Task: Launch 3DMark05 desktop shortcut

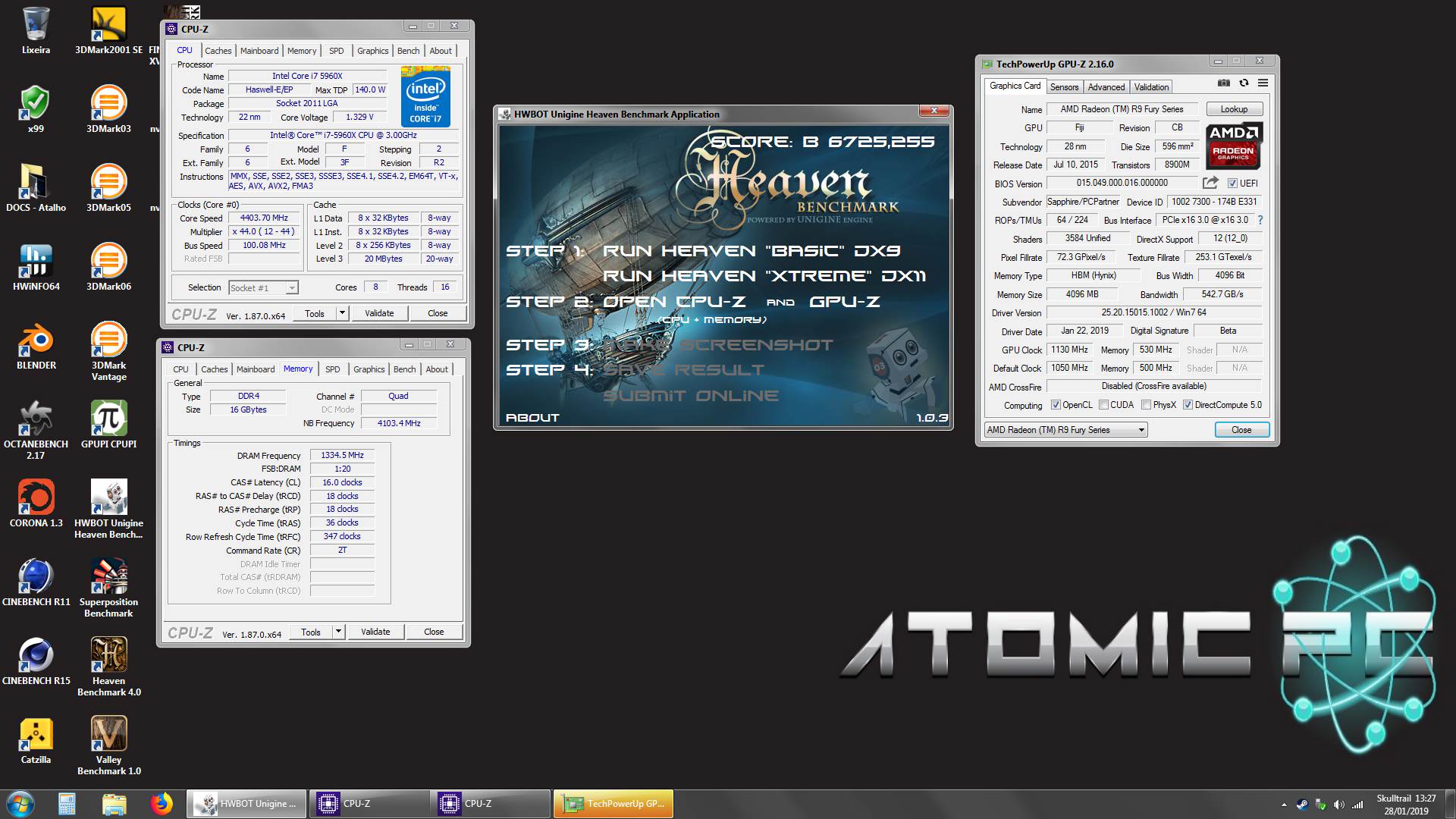Action: (x=108, y=188)
